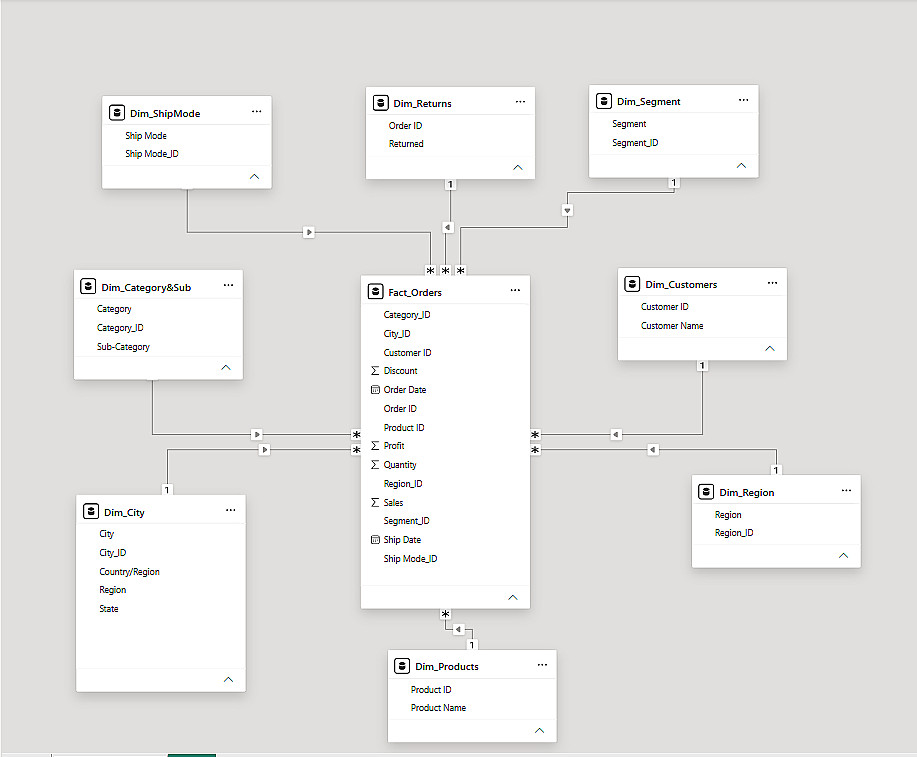Collapse the Dim_Category&Sub table card

(226, 367)
